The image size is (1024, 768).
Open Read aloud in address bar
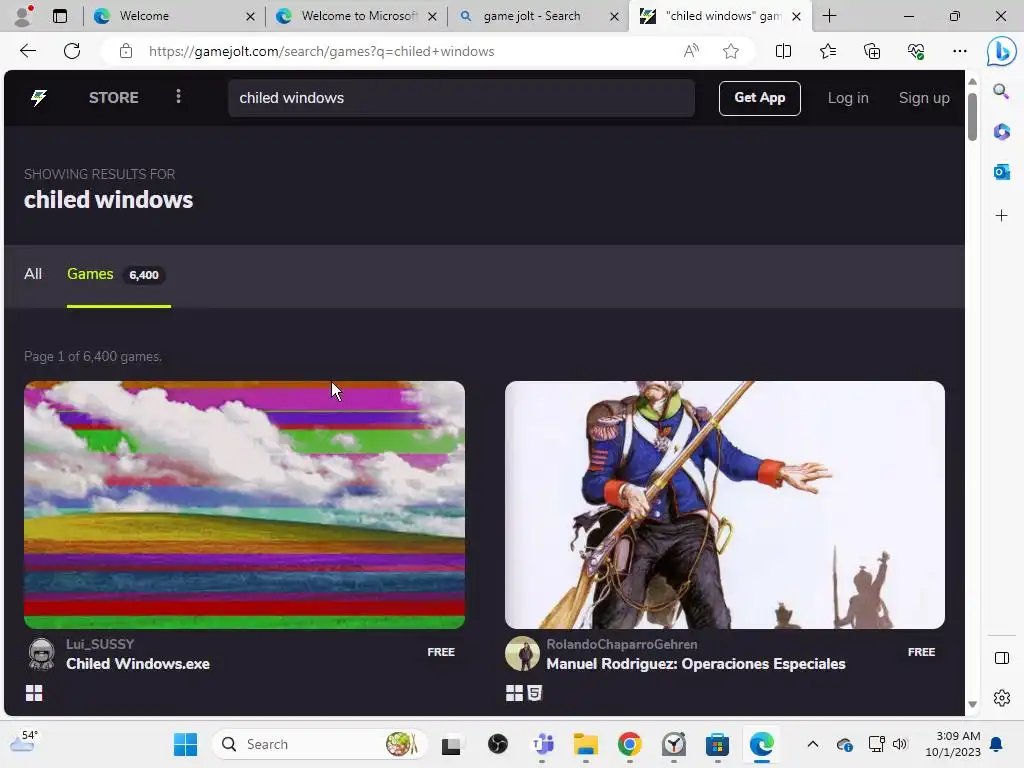point(691,51)
